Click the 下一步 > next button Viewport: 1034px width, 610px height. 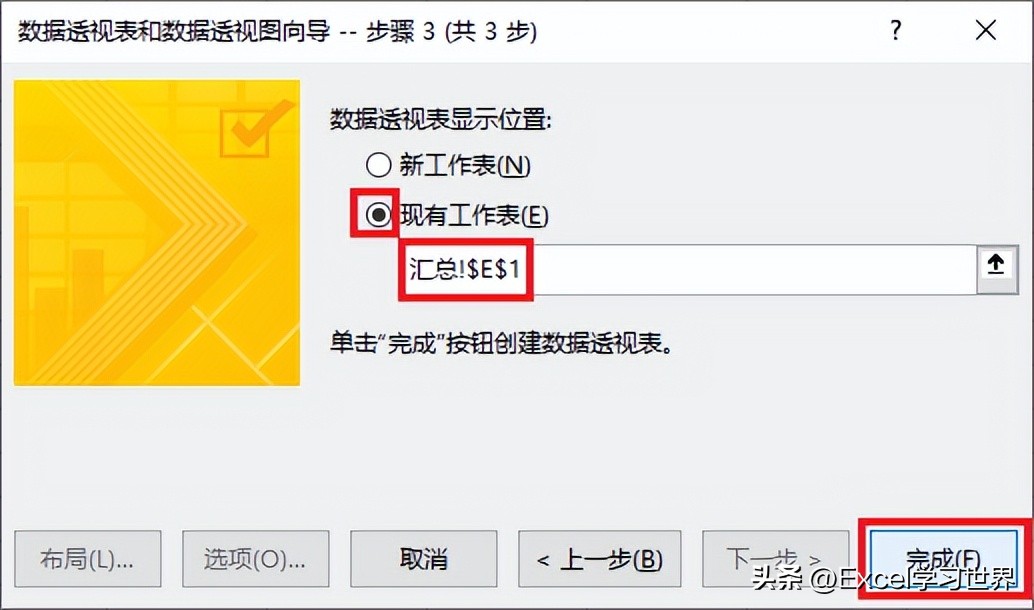tap(776, 559)
